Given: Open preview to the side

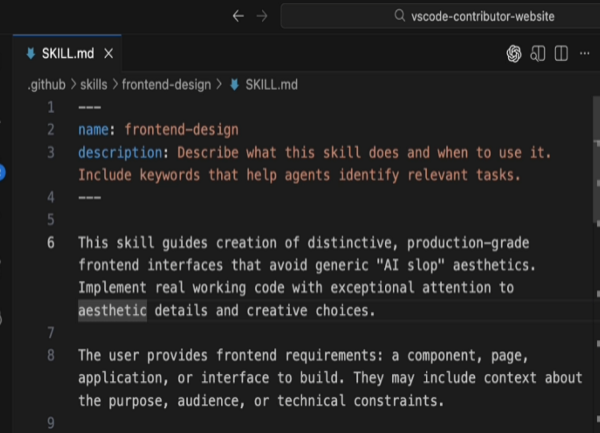Looking at the screenshot, I should click(x=538, y=54).
